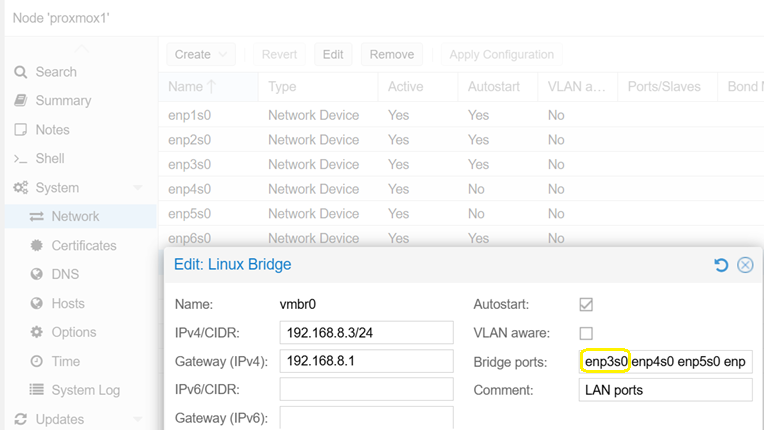Image resolution: width=773 pixels, height=430 pixels.
Task: Click the Updates refresh icon
Action: (x=21, y=419)
